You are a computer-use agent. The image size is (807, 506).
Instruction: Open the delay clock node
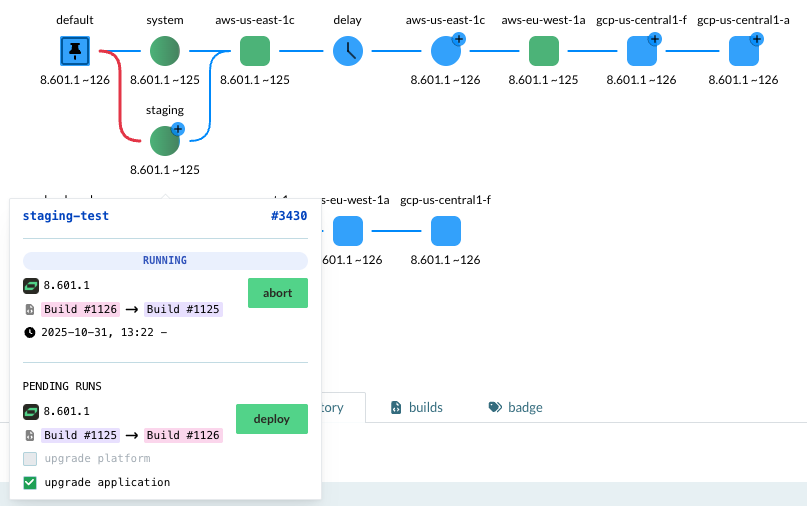pyautogui.click(x=348, y=51)
